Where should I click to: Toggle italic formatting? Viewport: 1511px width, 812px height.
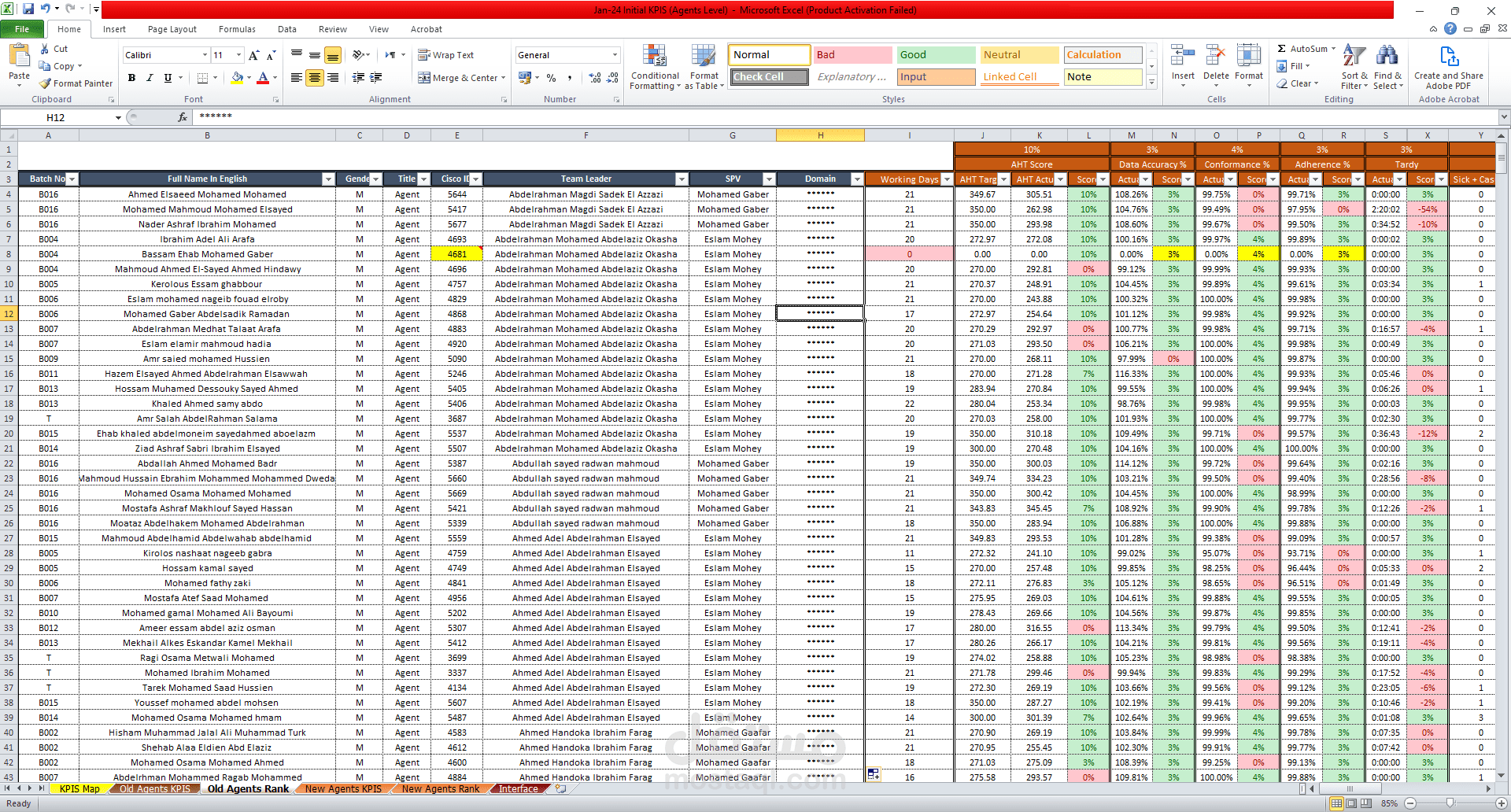point(150,78)
